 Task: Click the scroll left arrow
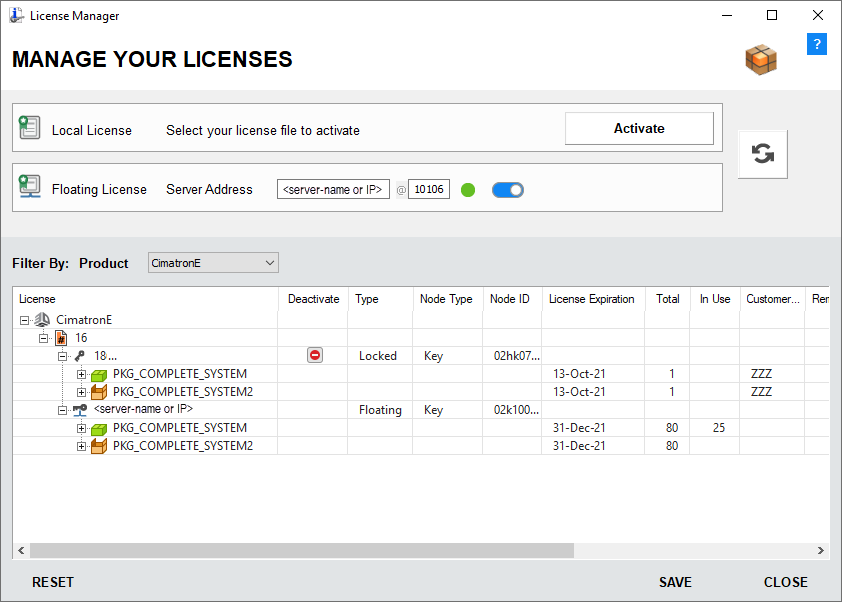pos(21,550)
